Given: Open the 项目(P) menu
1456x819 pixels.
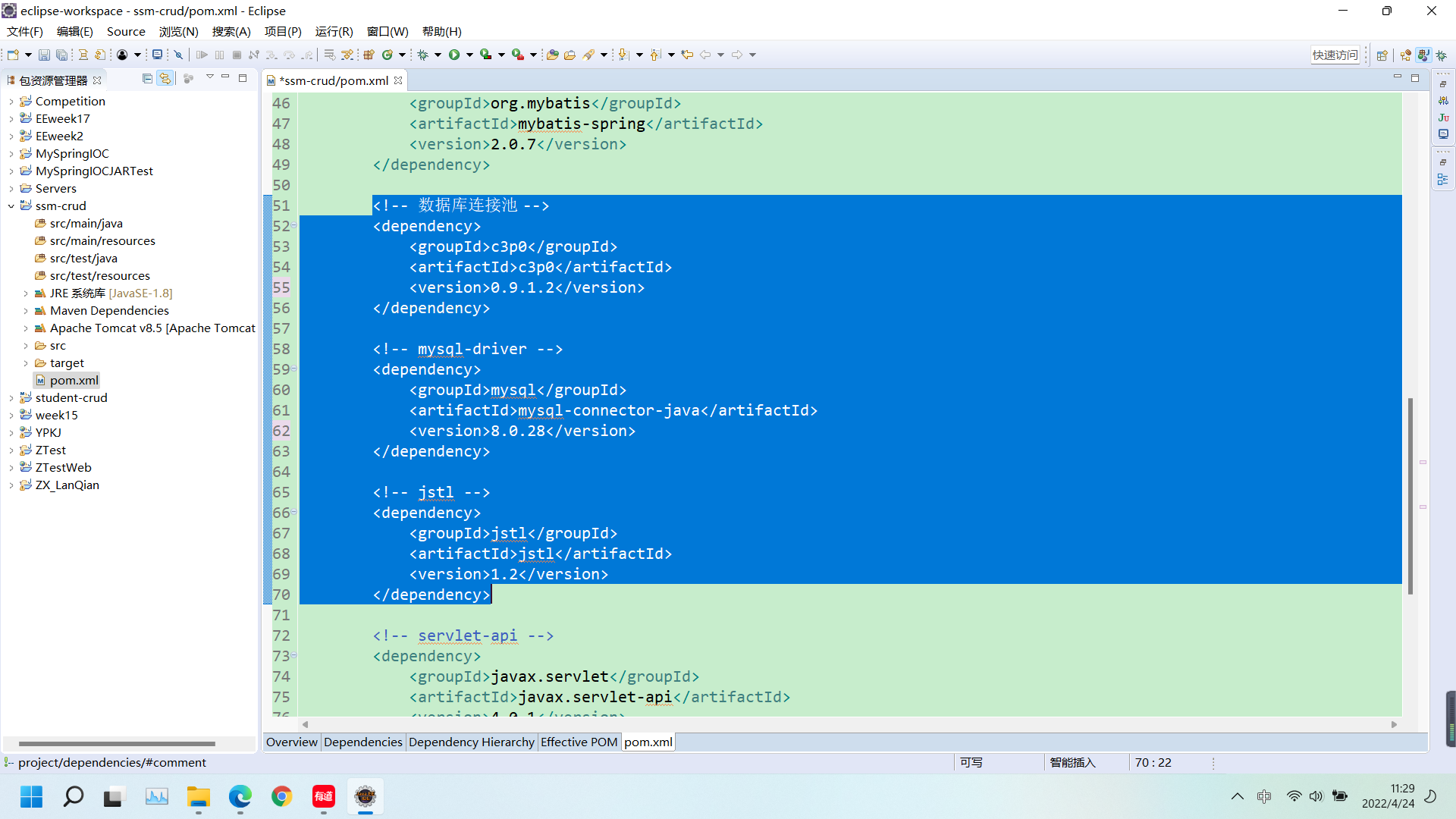Looking at the screenshot, I should pyautogui.click(x=284, y=31).
